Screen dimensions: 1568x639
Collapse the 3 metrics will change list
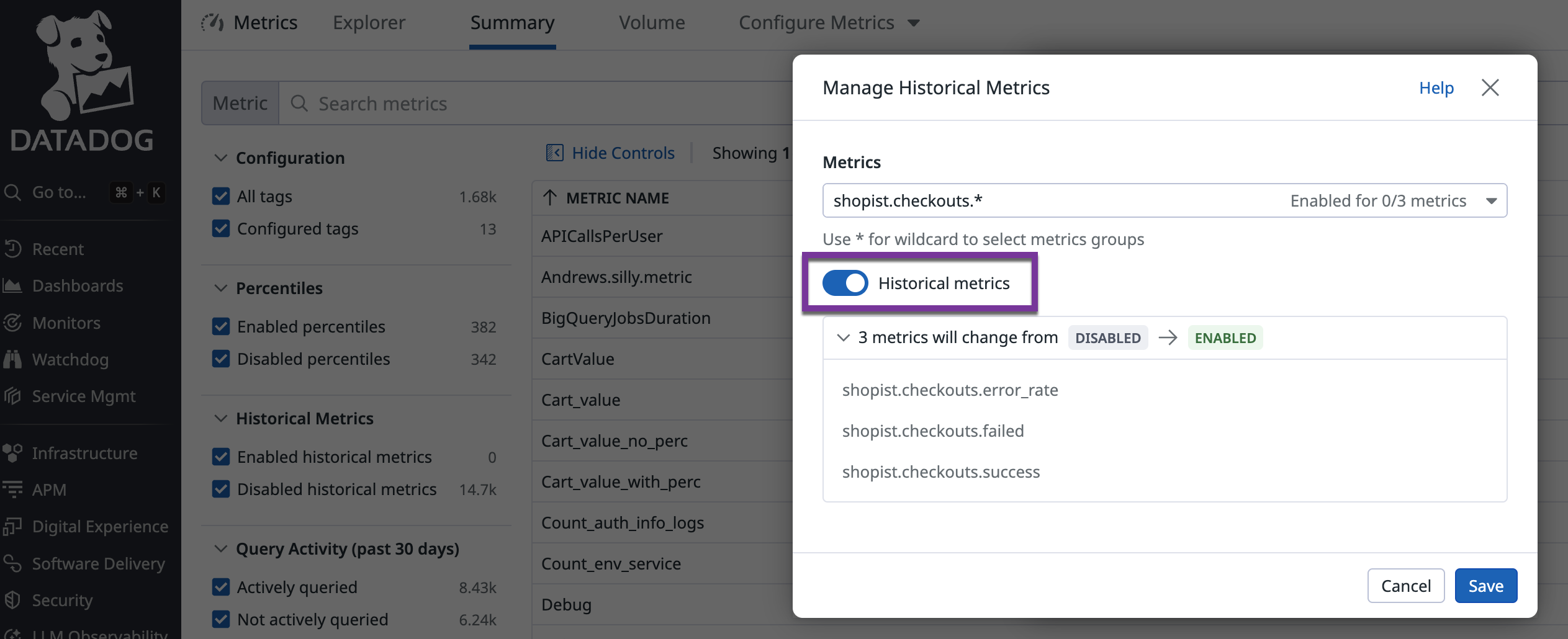[843, 337]
